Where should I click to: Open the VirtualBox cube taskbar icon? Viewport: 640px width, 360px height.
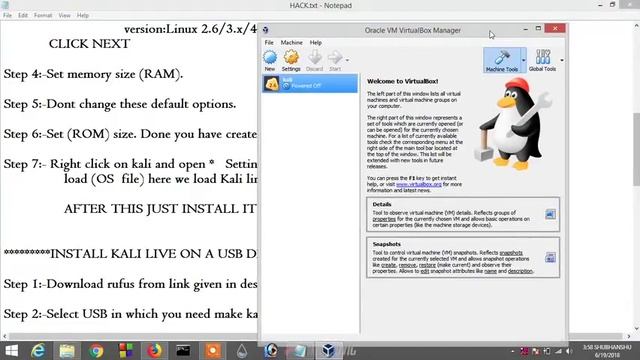coord(329,351)
